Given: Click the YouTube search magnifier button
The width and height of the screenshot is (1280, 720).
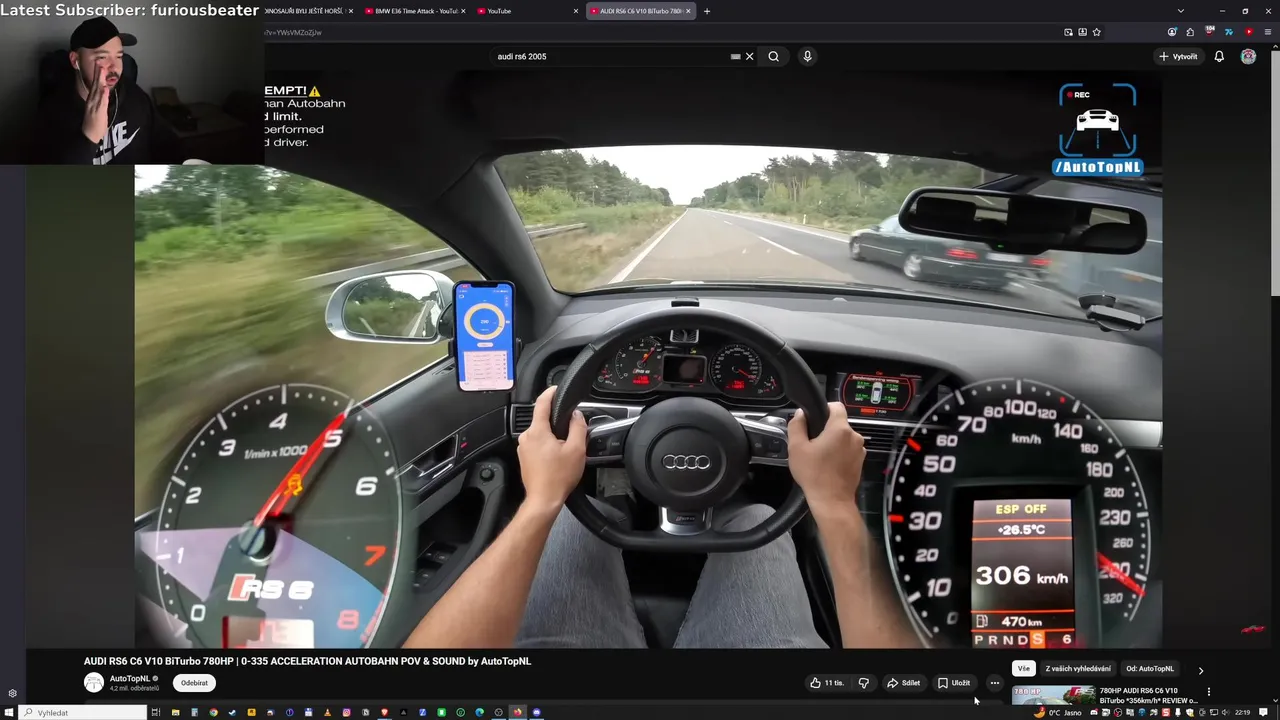Looking at the screenshot, I should point(773,57).
